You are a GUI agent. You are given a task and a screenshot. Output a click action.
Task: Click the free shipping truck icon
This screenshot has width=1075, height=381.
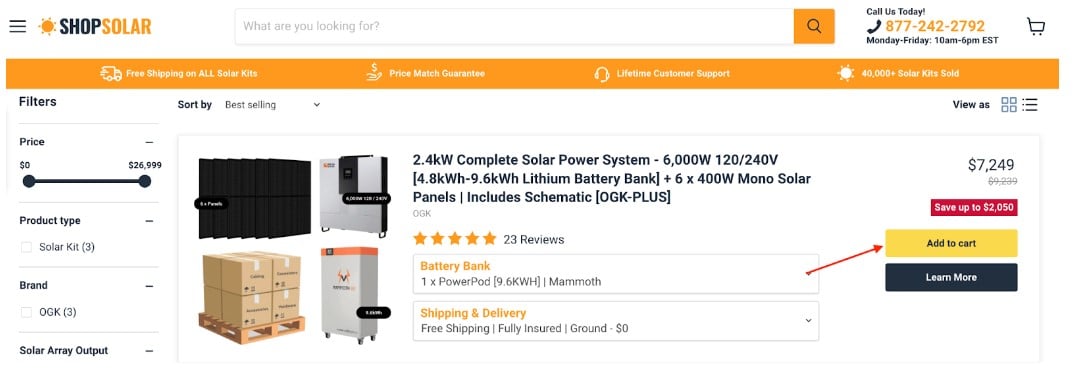click(111, 73)
